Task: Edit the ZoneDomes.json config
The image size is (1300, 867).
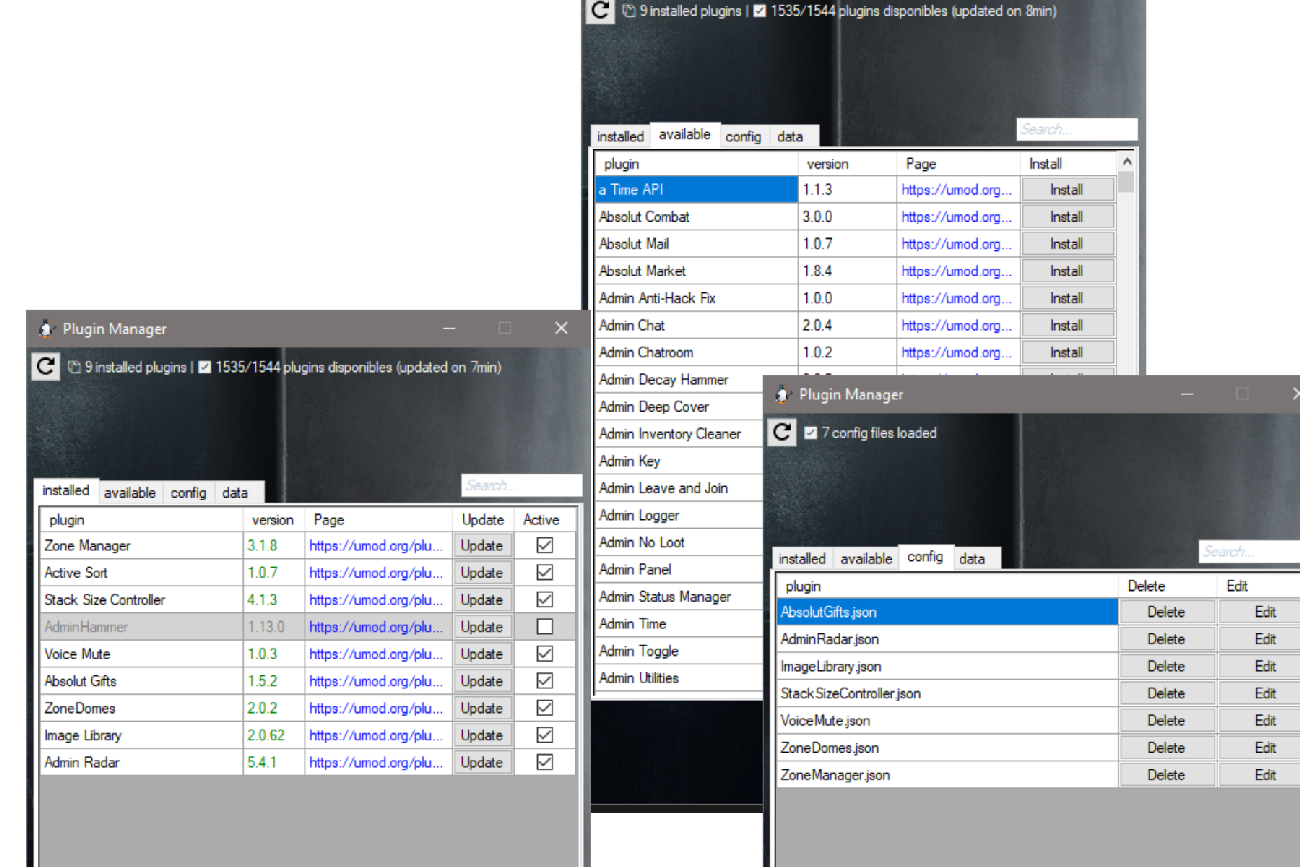Action: pos(1265,748)
